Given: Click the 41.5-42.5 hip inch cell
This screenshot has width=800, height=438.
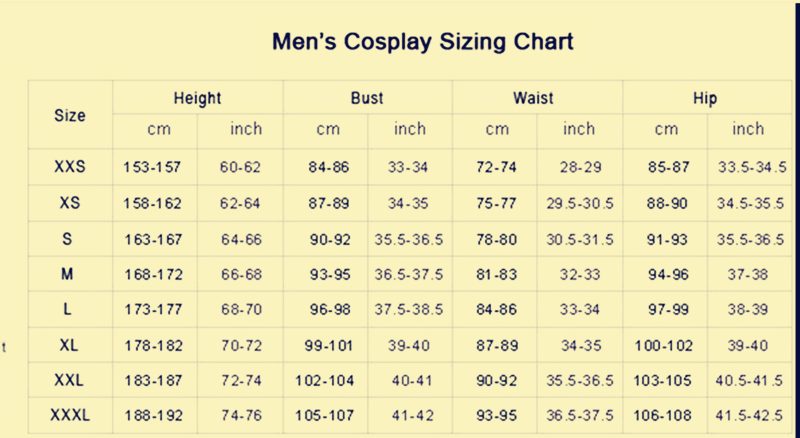Looking at the screenshot, I should [749, 416].
